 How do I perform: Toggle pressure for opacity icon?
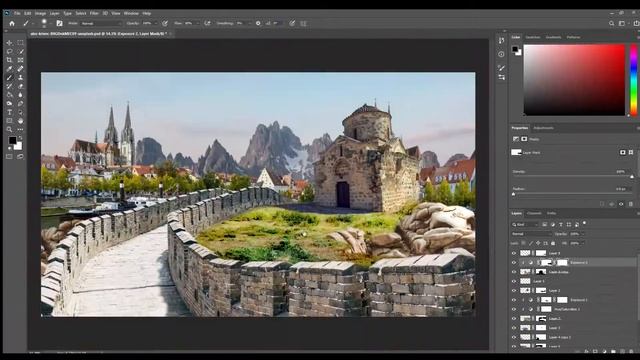point(165,24)
